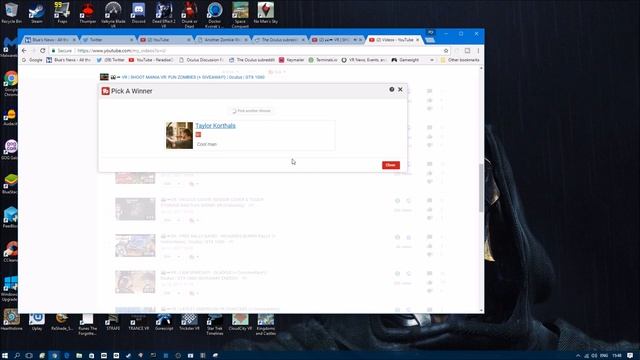
Task: Open the help icon in Pick A Winner header
Action: pos(391,89)
